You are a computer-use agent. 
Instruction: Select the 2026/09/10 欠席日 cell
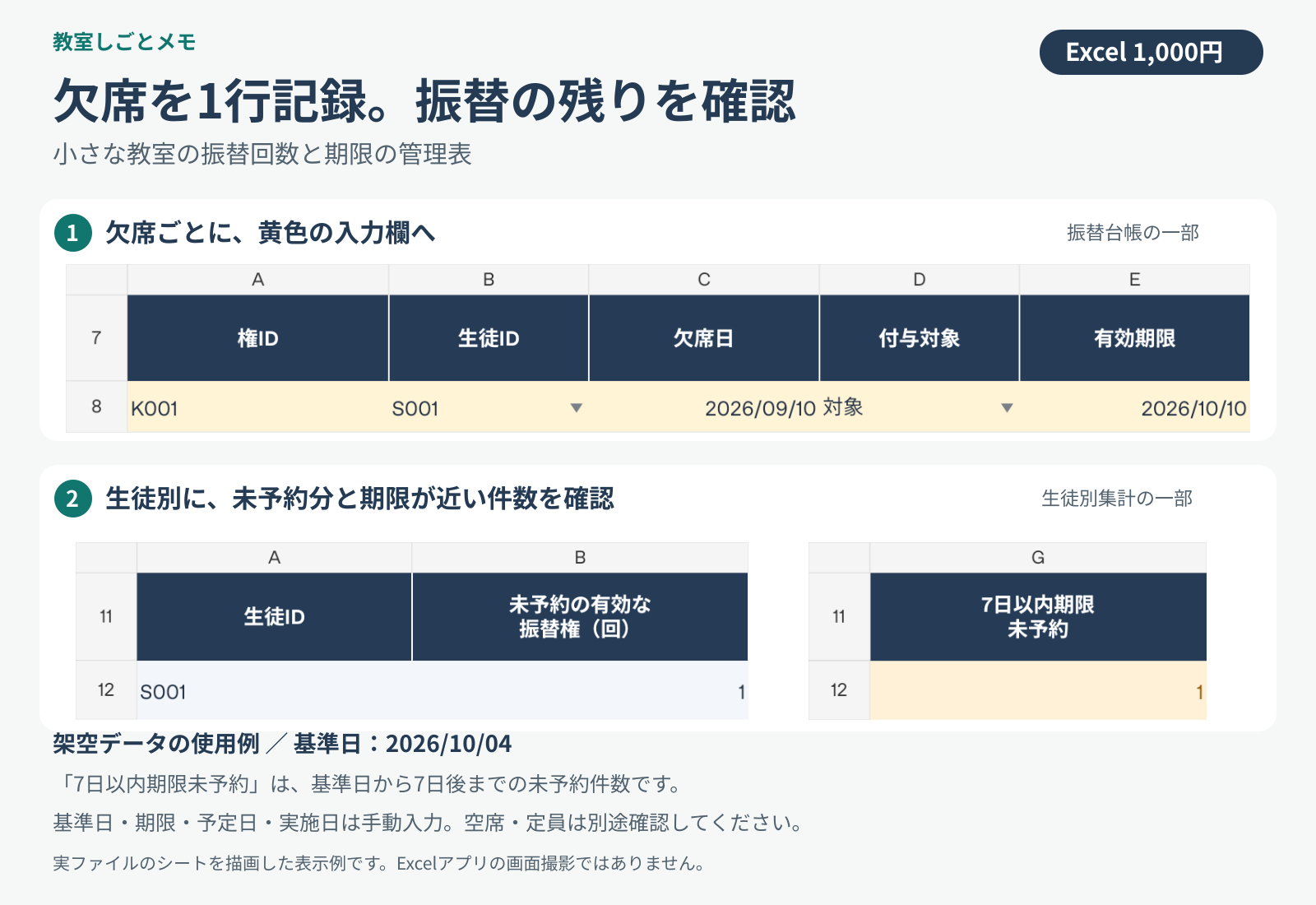[x=704, y=407]
